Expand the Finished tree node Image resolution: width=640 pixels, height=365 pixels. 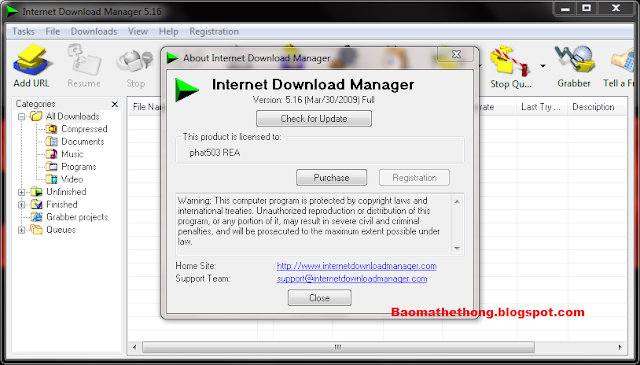[x=22, y=205]
